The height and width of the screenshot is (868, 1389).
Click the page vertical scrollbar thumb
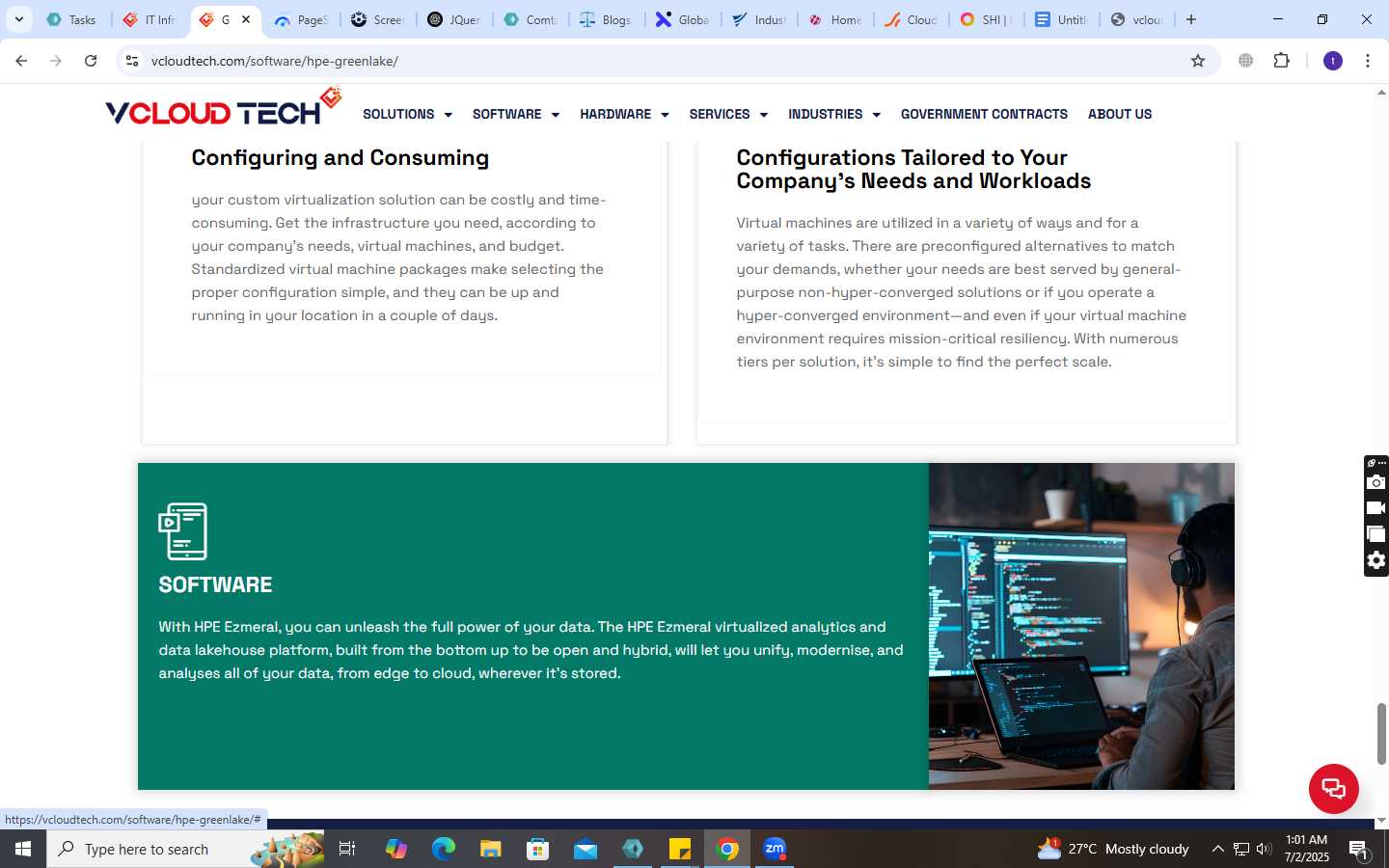[x=1381, y=733]
